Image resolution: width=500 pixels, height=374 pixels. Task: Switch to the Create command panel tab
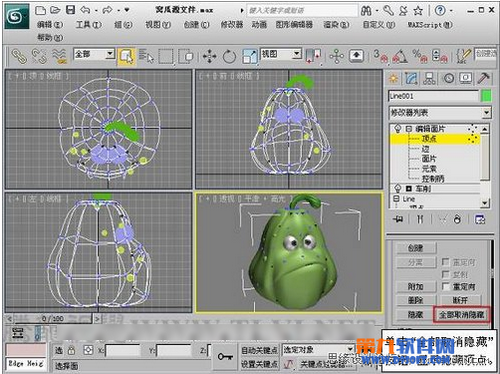tap(393, 78)
